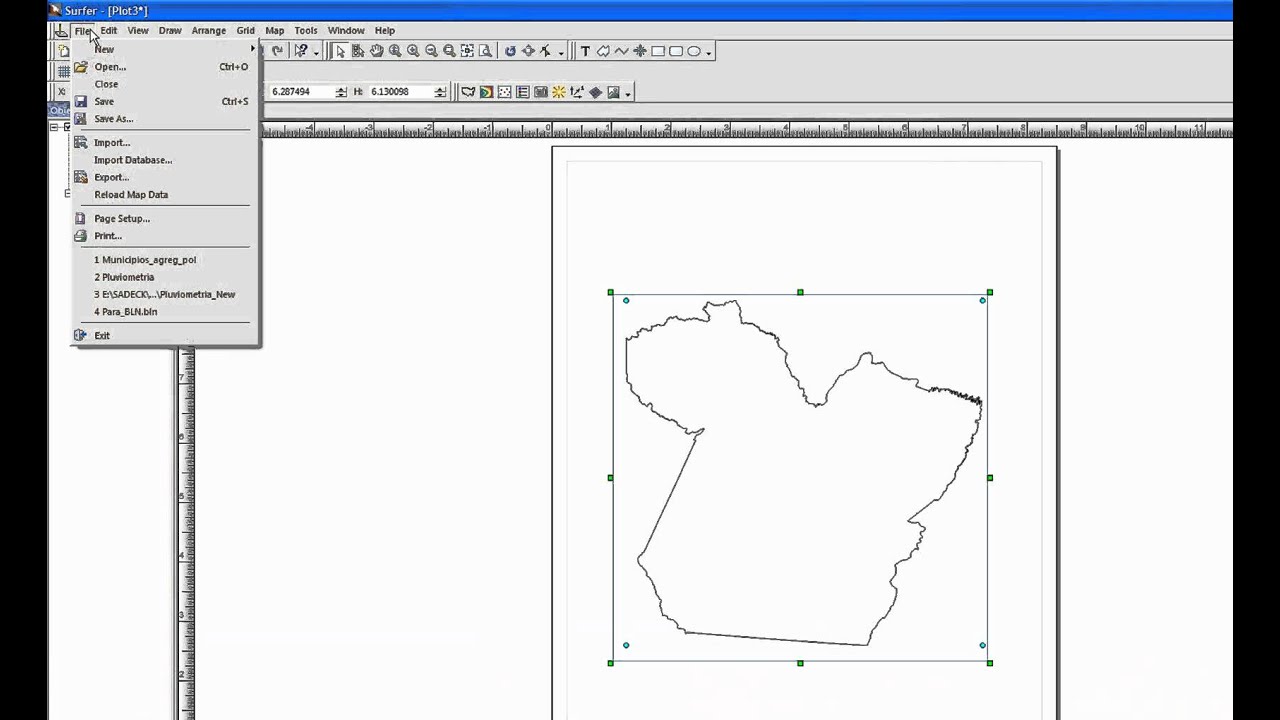Screen dimensions: 1280x720
Task: Create a new Vector Map
Action: pyautogui.click(x=576, y=92)
